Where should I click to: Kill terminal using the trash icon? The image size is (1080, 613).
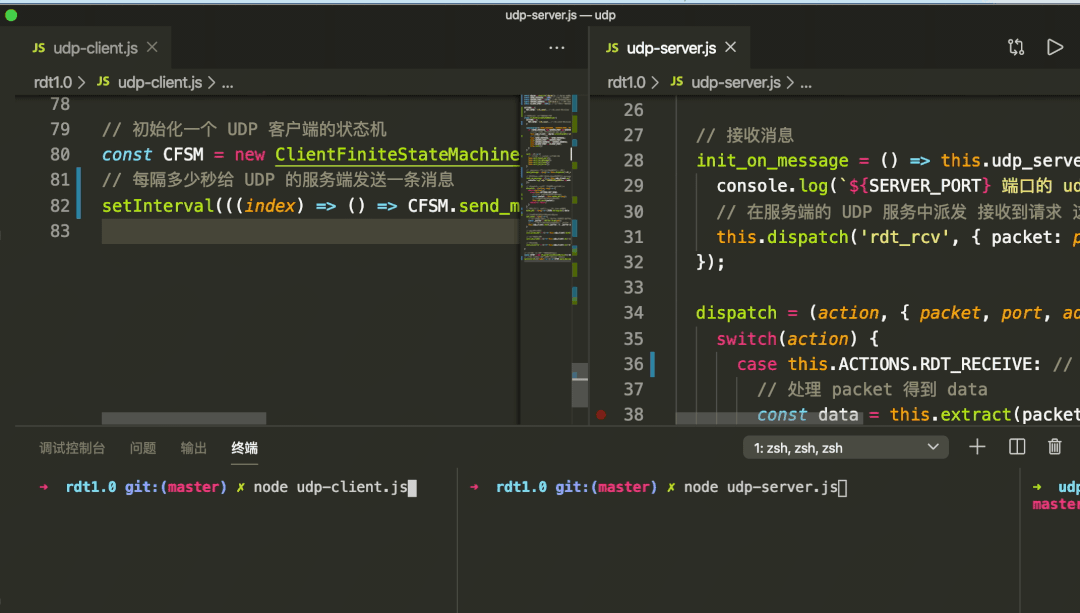pos(1055,447)
